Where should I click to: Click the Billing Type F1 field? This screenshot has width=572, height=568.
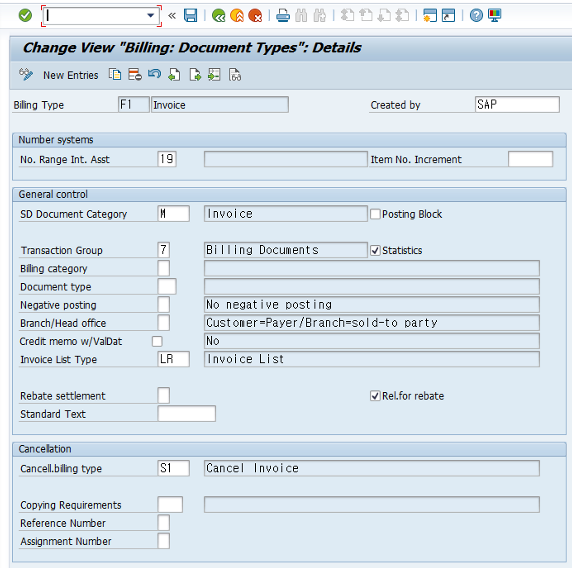[134, 105]
